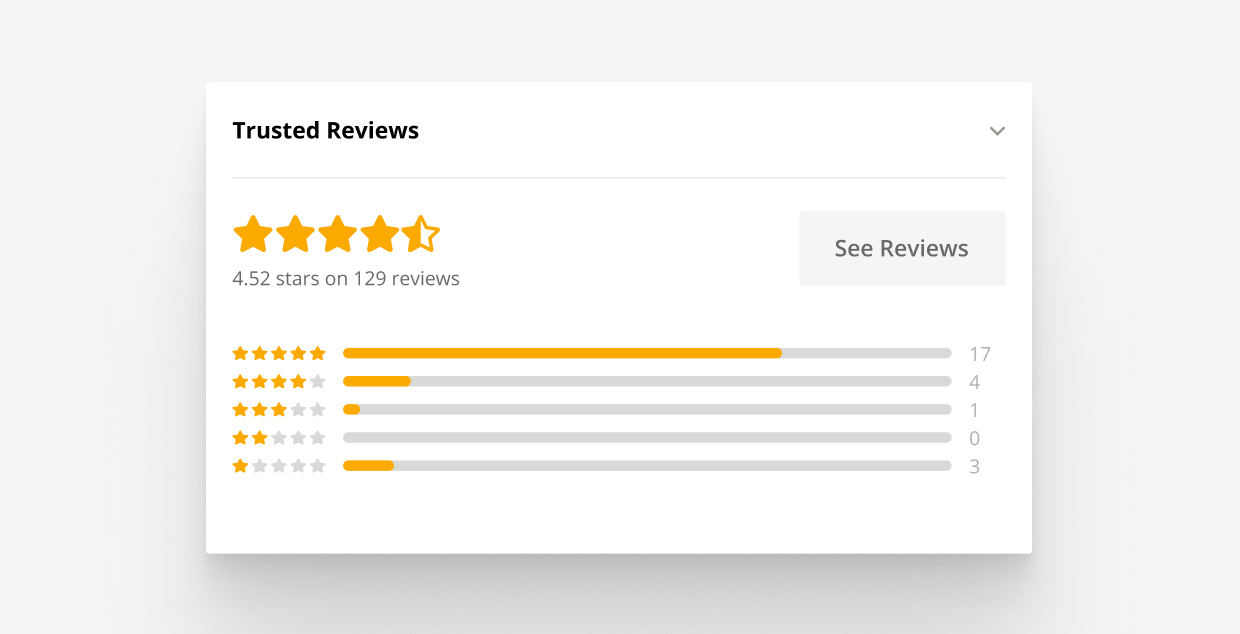Image resolution: width=1240 pixels, height=634 pixels.
Task: Click the 4-star row star icons
Action: (279, 381)
